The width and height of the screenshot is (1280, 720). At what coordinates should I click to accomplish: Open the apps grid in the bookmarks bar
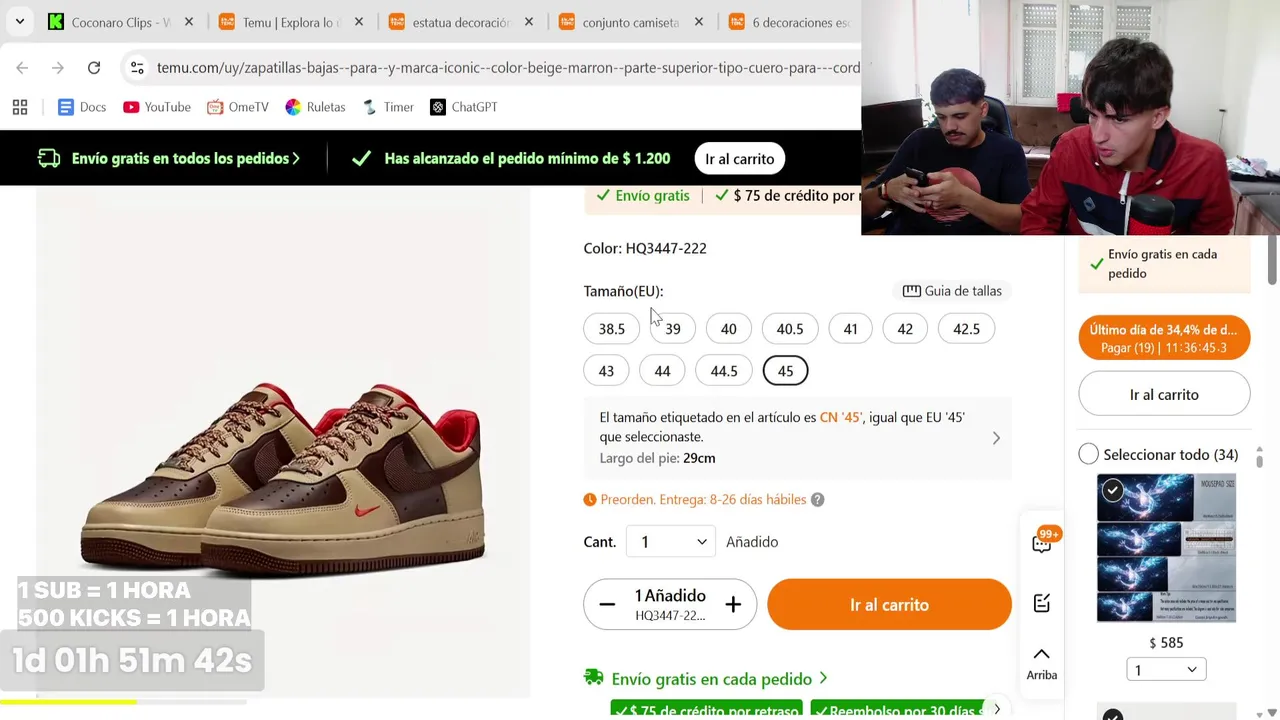(x=20, y=107)
